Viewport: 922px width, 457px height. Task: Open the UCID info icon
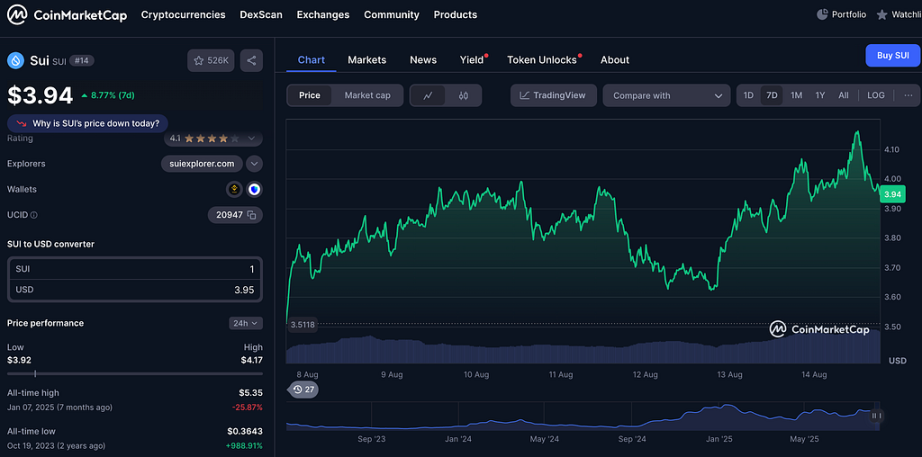[34, 215]
